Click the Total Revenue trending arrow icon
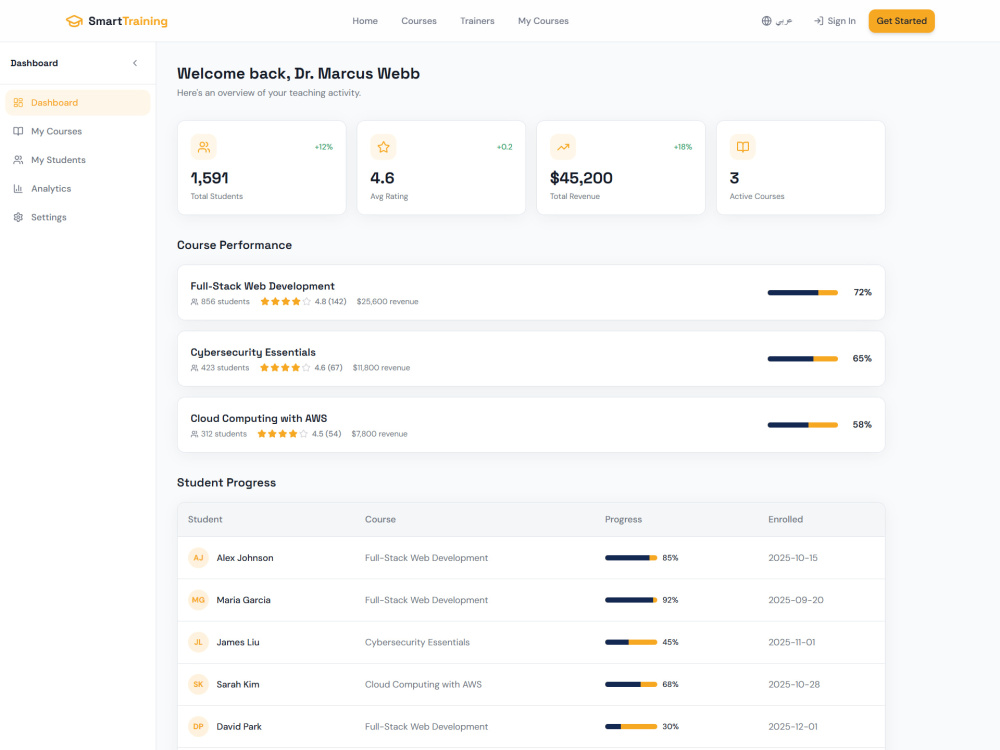Viewport: 1000px width, 750px height. pos(563,147)
